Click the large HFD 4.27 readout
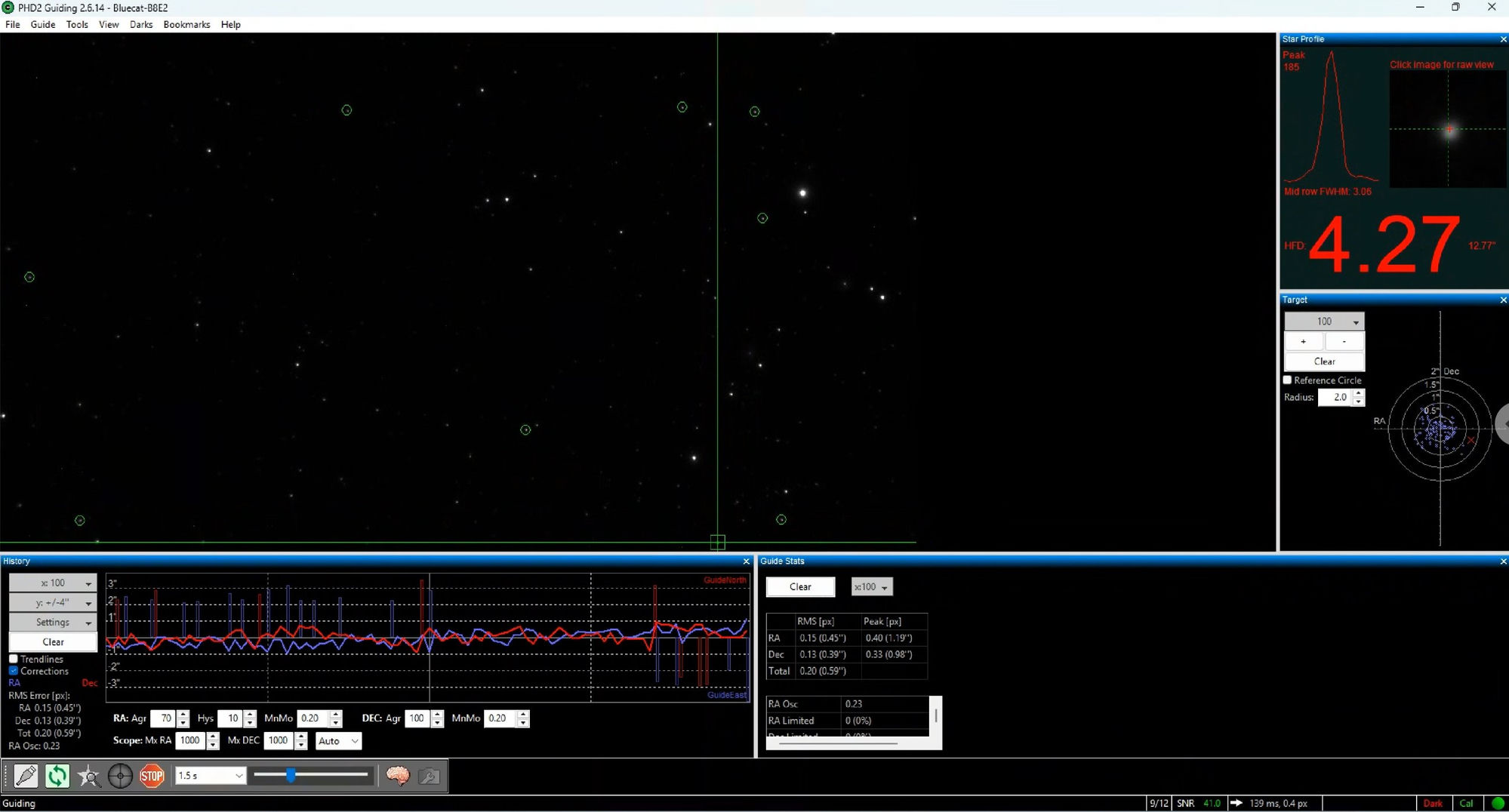1509x812 pixels. [x=1384, y=245]
